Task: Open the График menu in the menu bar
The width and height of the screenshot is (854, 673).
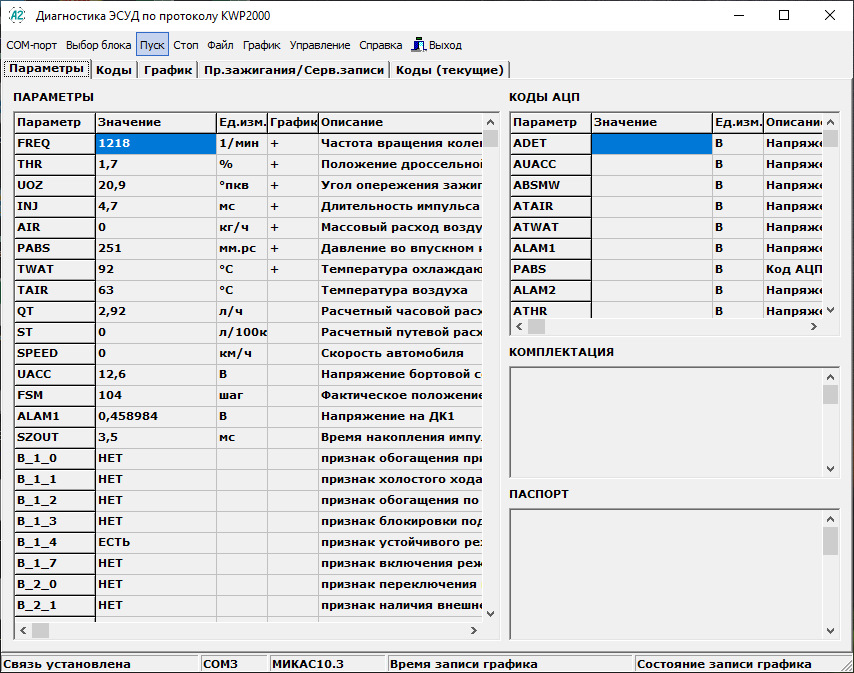Action: pos(261,45)
